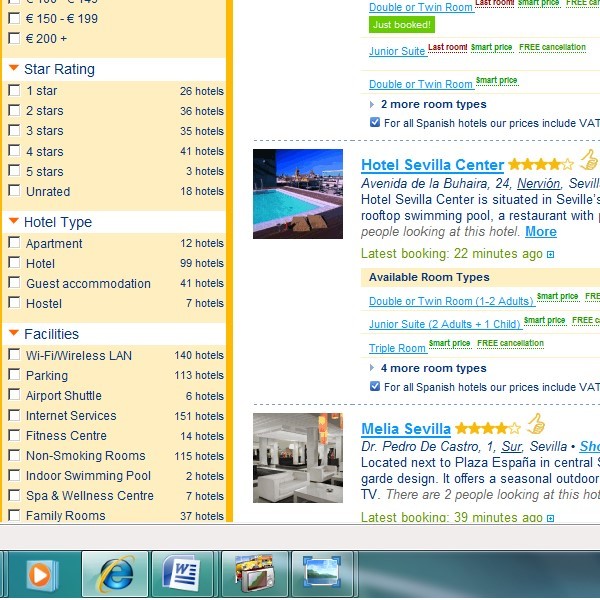Expand 4 more room types
Image resolution: width=600 pixels, height=600 pixels.
click(434, 368)
